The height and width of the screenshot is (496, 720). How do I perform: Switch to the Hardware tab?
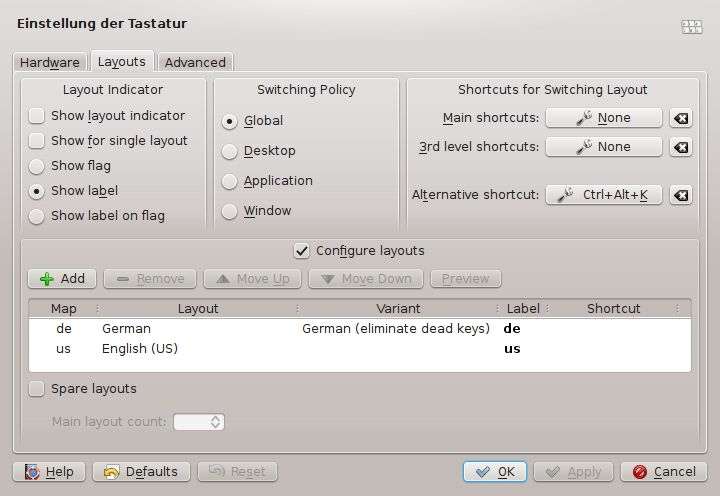pyautogui.click(x=50, y=62)
